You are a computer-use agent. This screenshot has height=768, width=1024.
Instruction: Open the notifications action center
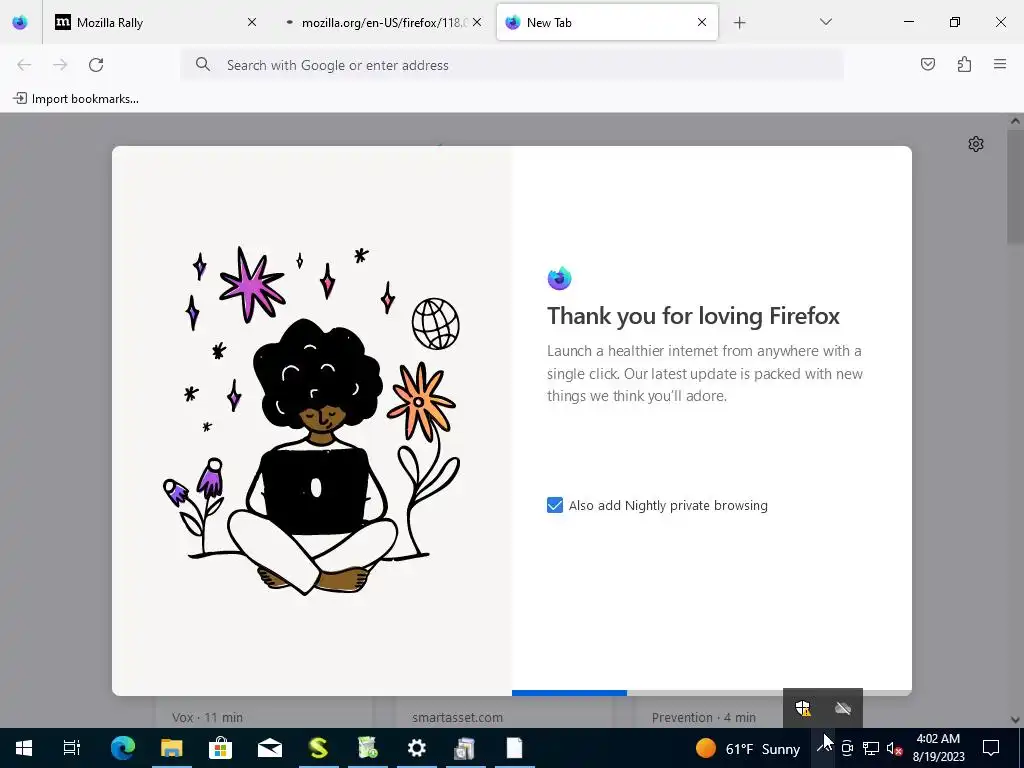pos(991,748)
